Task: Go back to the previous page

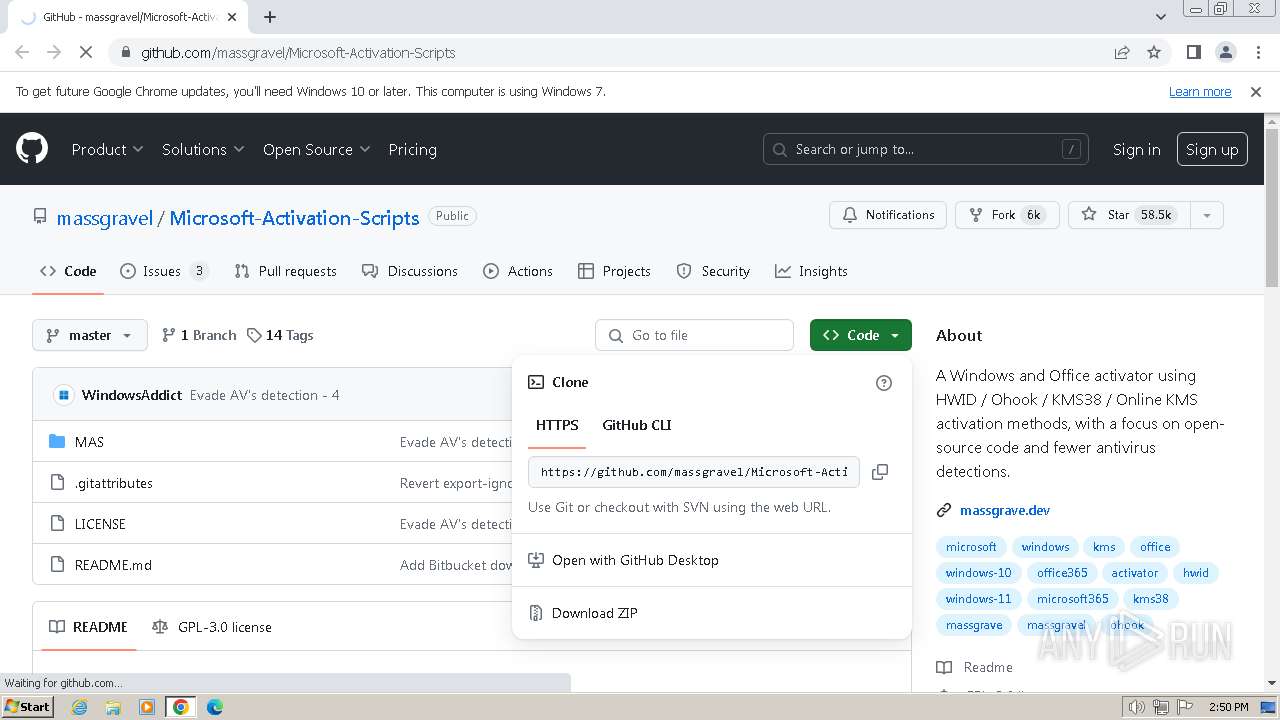Action: [22, 52]
